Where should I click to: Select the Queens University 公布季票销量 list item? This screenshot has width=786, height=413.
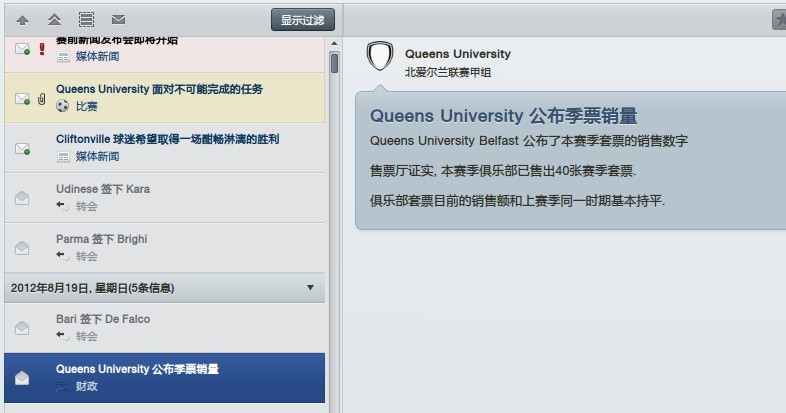coord(164,378)
